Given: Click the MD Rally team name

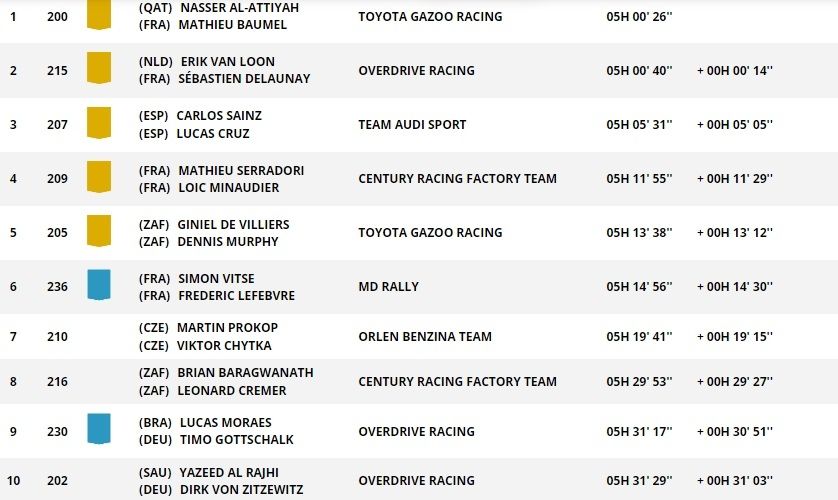Looking at the screenshot, I should [x=388, y=287].
